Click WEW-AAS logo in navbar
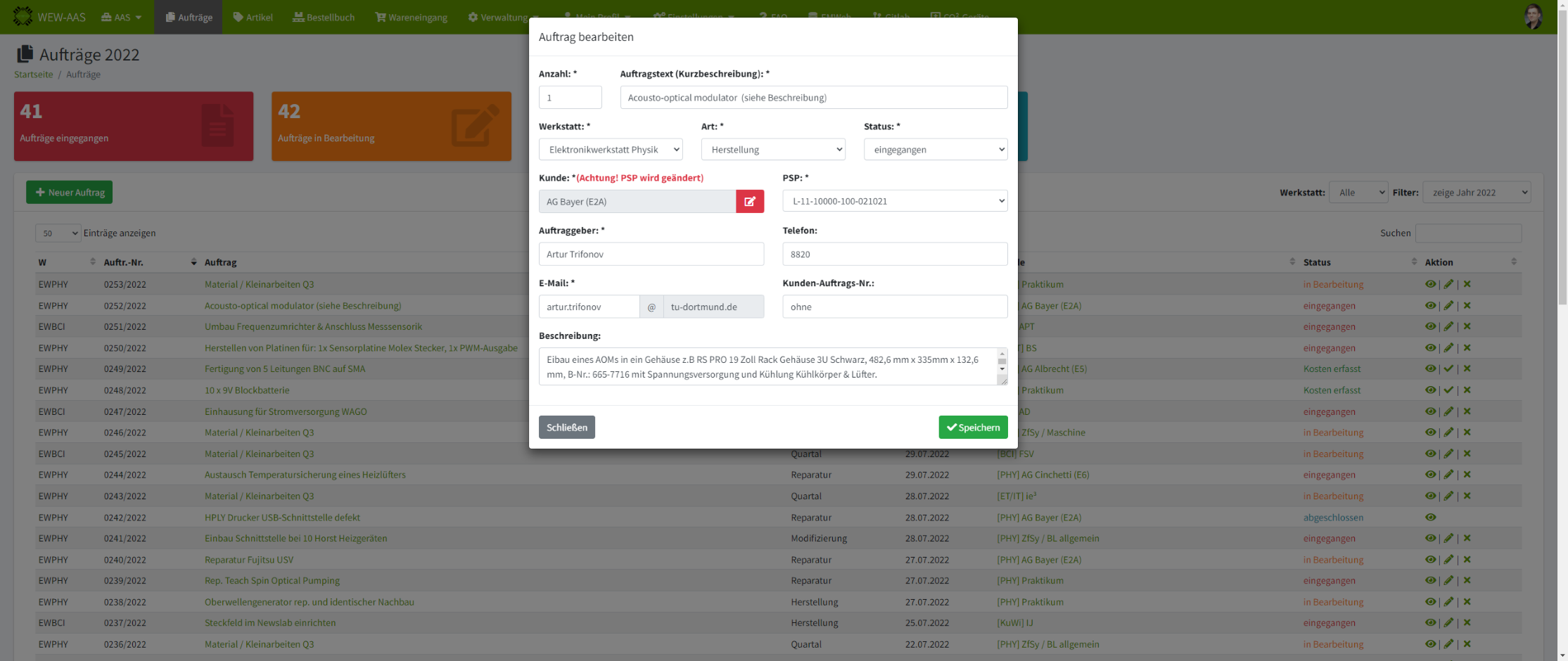The width and height of the screenshot is (1568, 661). (49, 17)
